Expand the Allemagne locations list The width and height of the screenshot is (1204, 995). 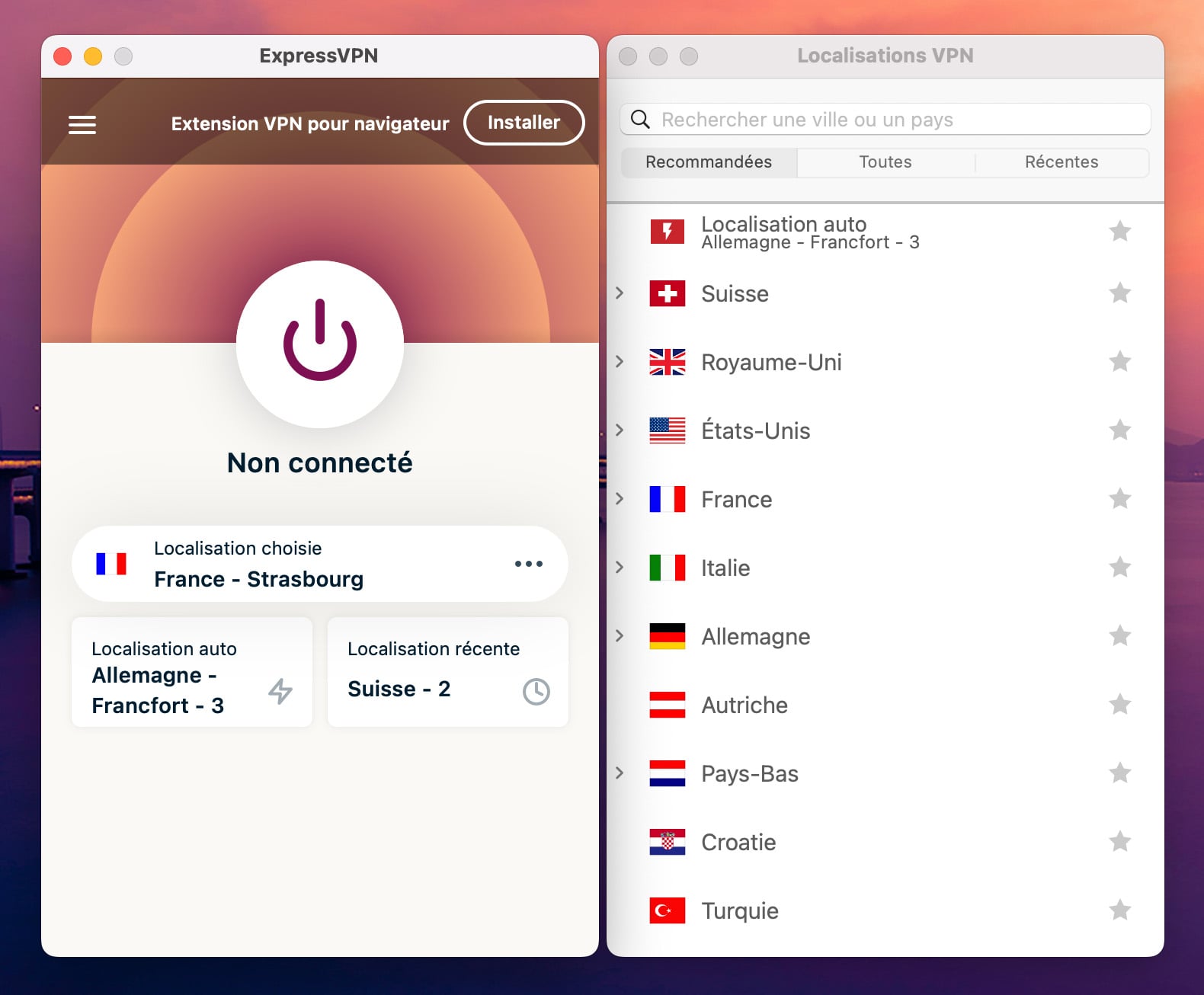620,636
